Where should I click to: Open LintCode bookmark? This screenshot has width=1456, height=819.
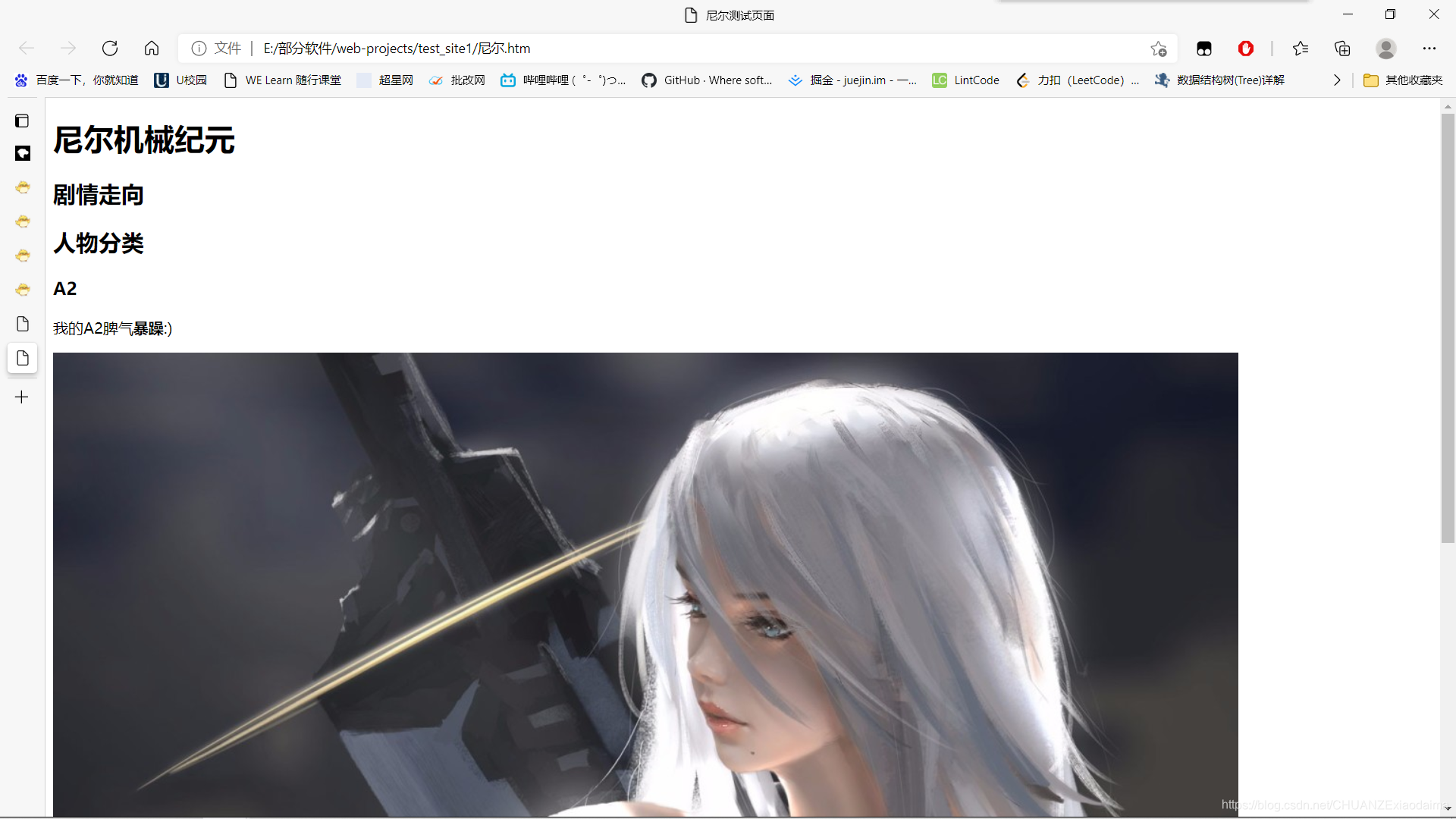coord(966,80)
